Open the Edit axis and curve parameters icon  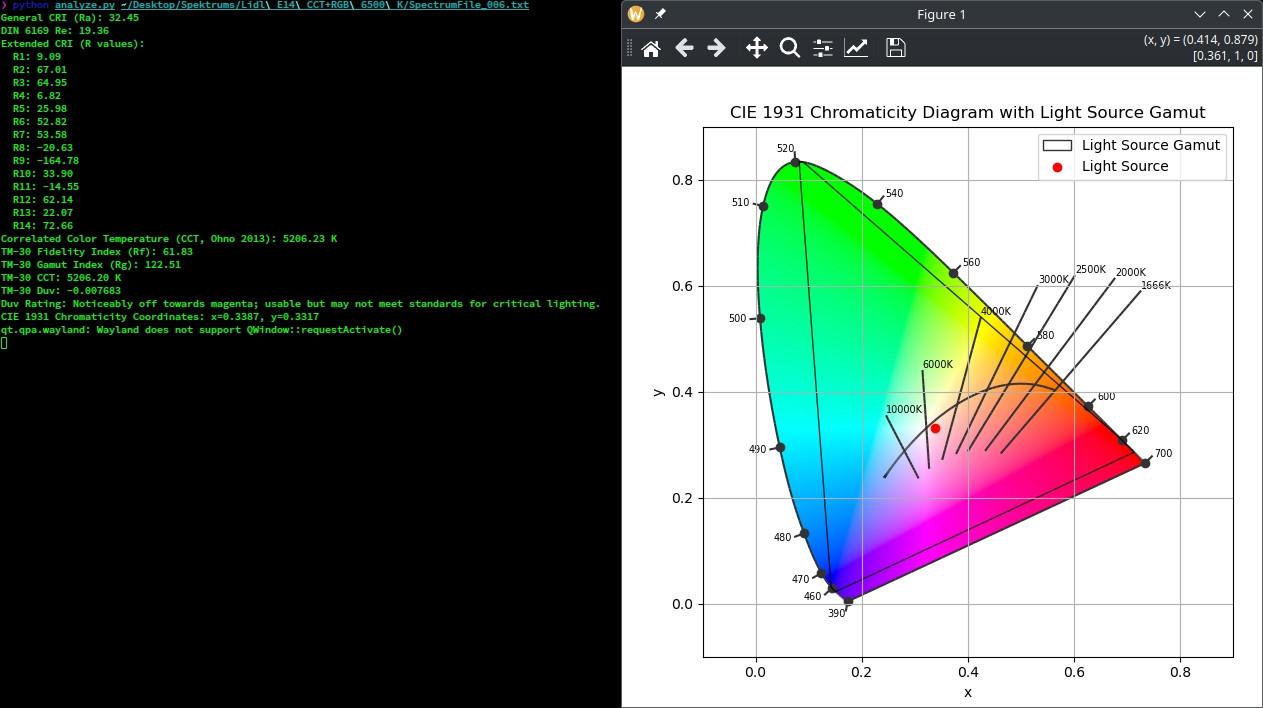click(x=856, y=48)
